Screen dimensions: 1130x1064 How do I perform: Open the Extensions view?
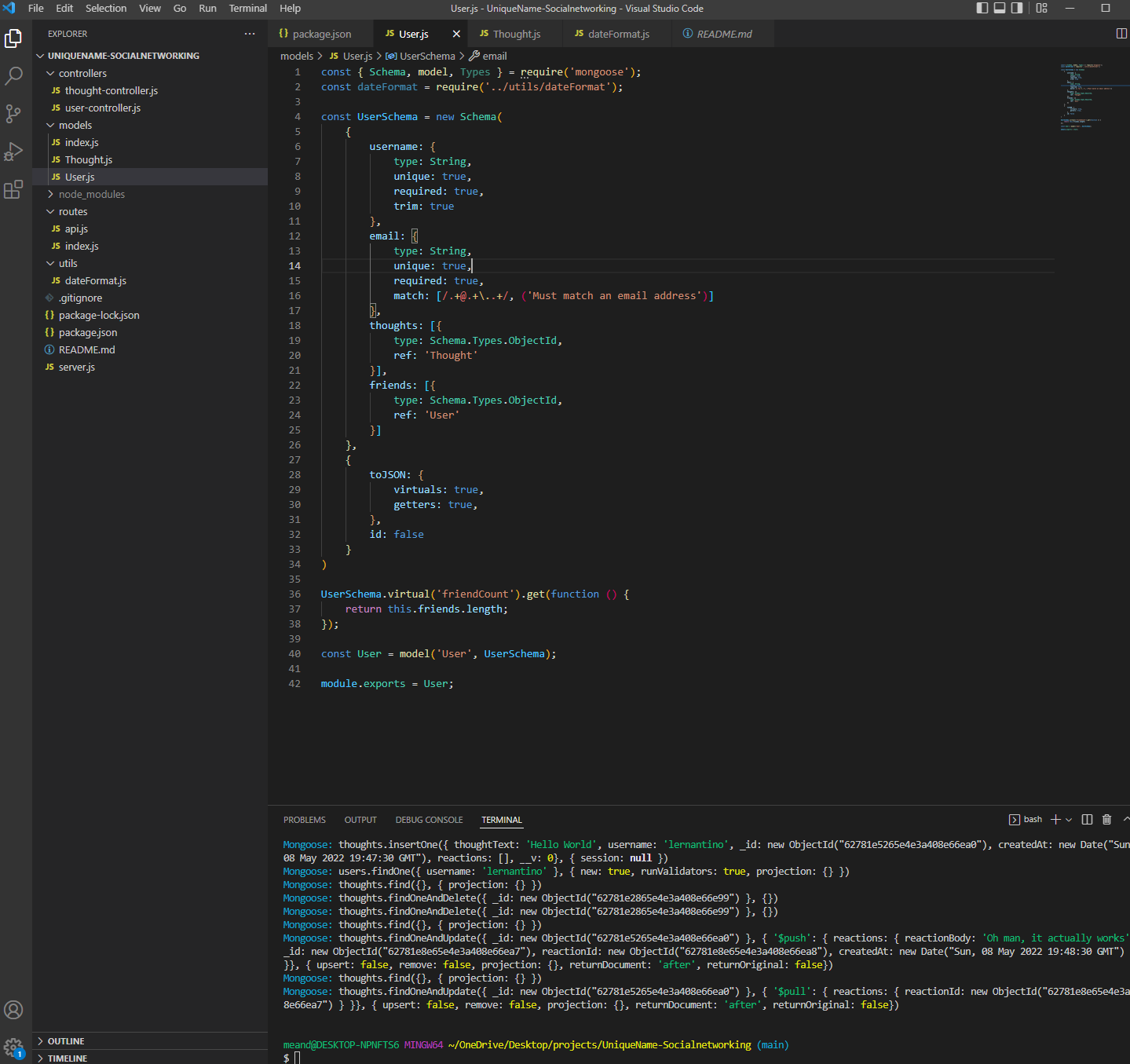point(13,189)
